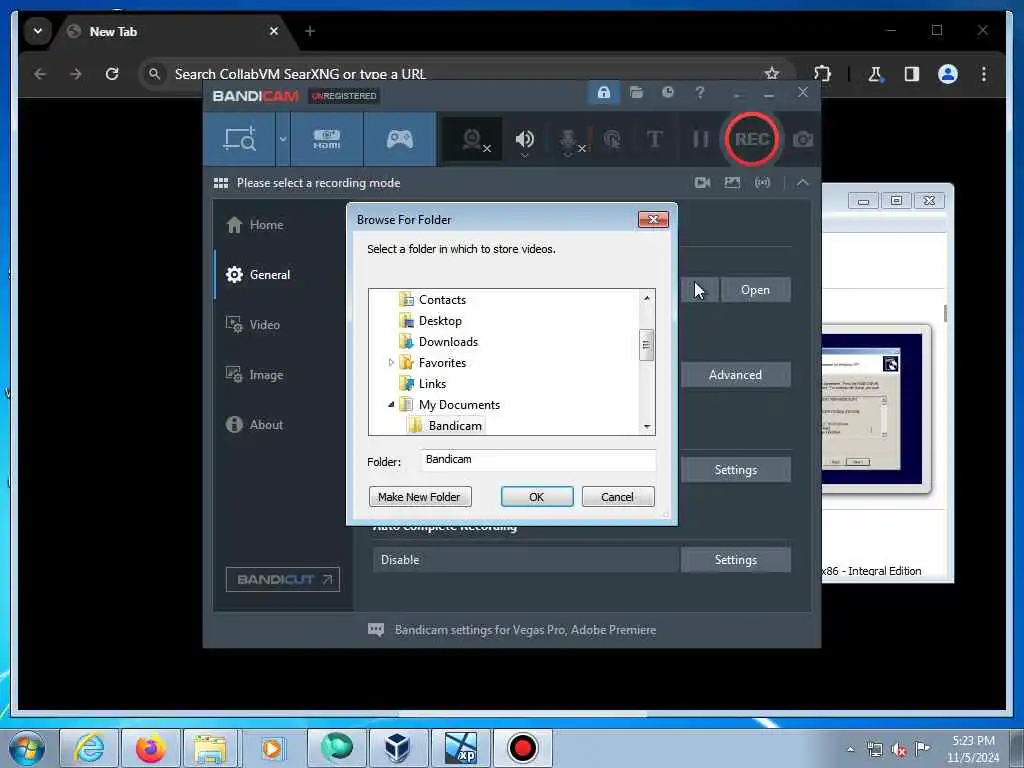The width and height of the screenshot is (1024, 768).
Task: Click the image icon in mode bar
Action: tap(732, 183)
